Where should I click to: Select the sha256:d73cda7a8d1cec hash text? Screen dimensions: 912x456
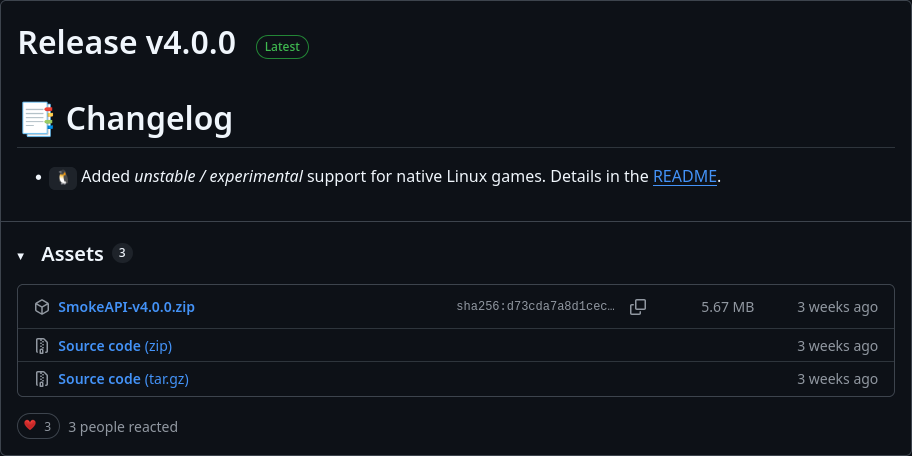click(535, 307)
